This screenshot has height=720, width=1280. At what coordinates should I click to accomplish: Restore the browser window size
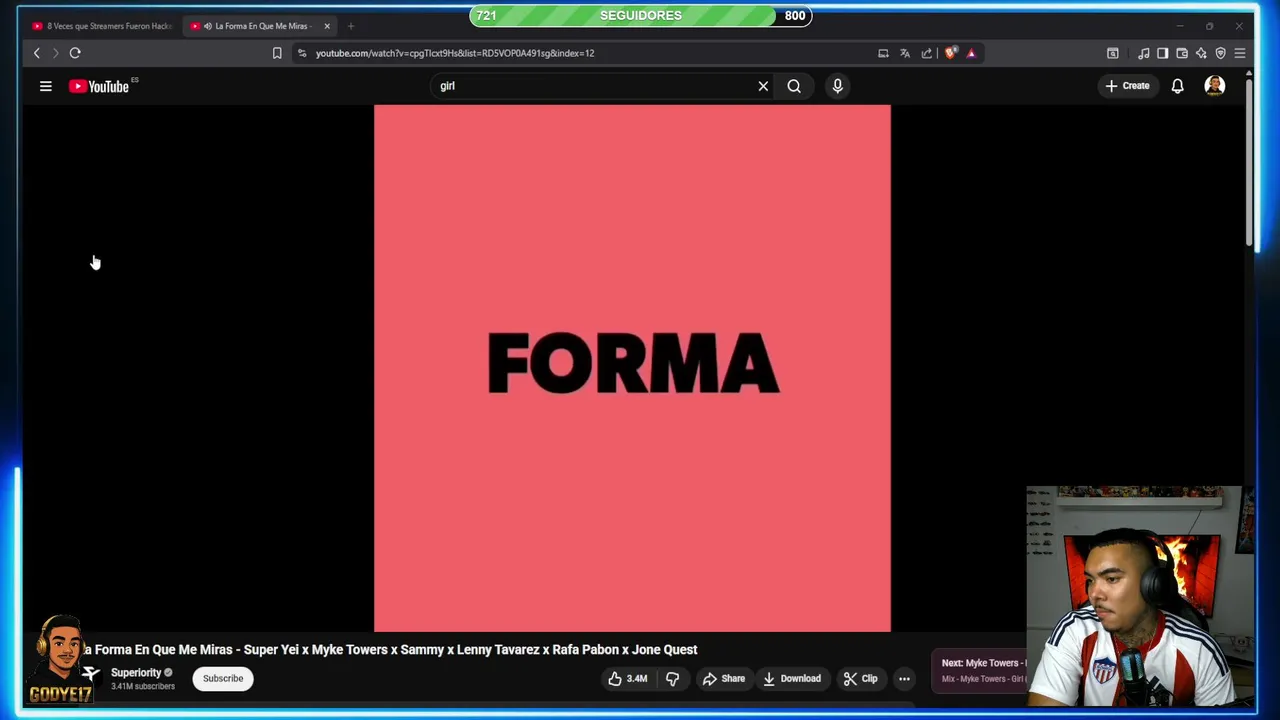tap(1209, 26)
